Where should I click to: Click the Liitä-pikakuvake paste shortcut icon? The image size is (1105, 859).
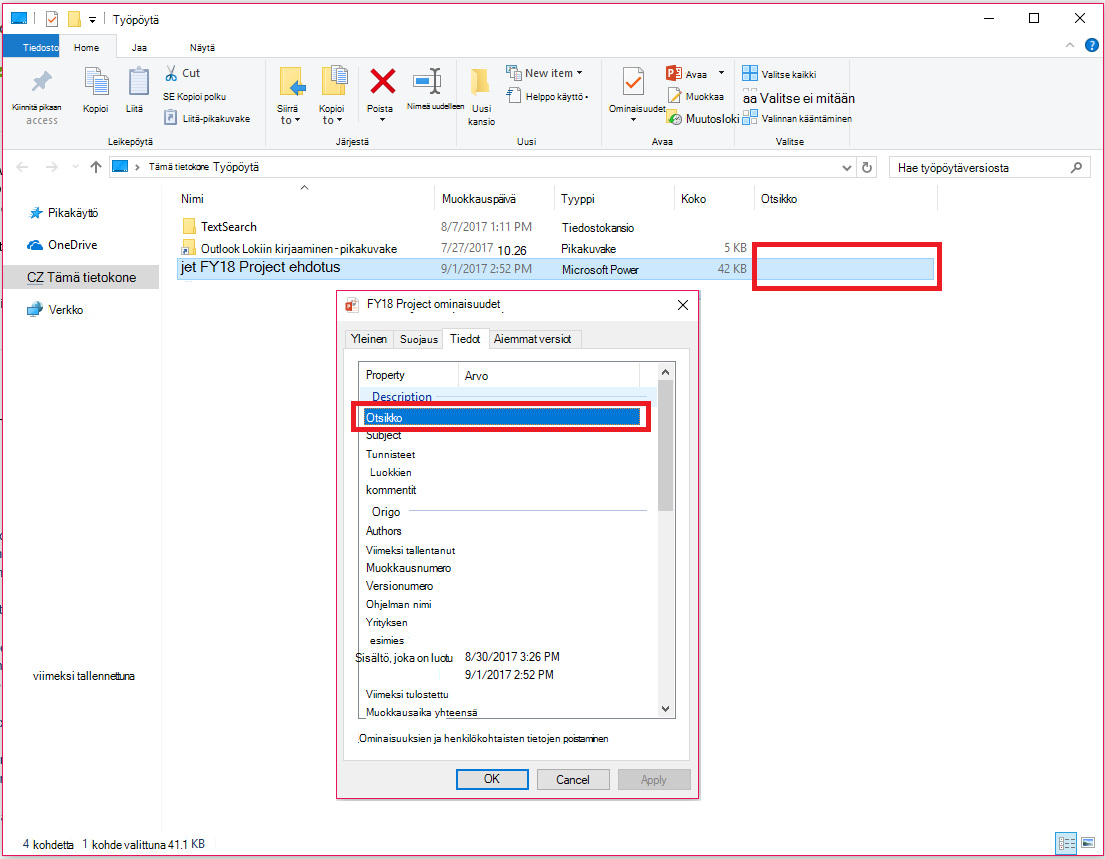(171, 118)
